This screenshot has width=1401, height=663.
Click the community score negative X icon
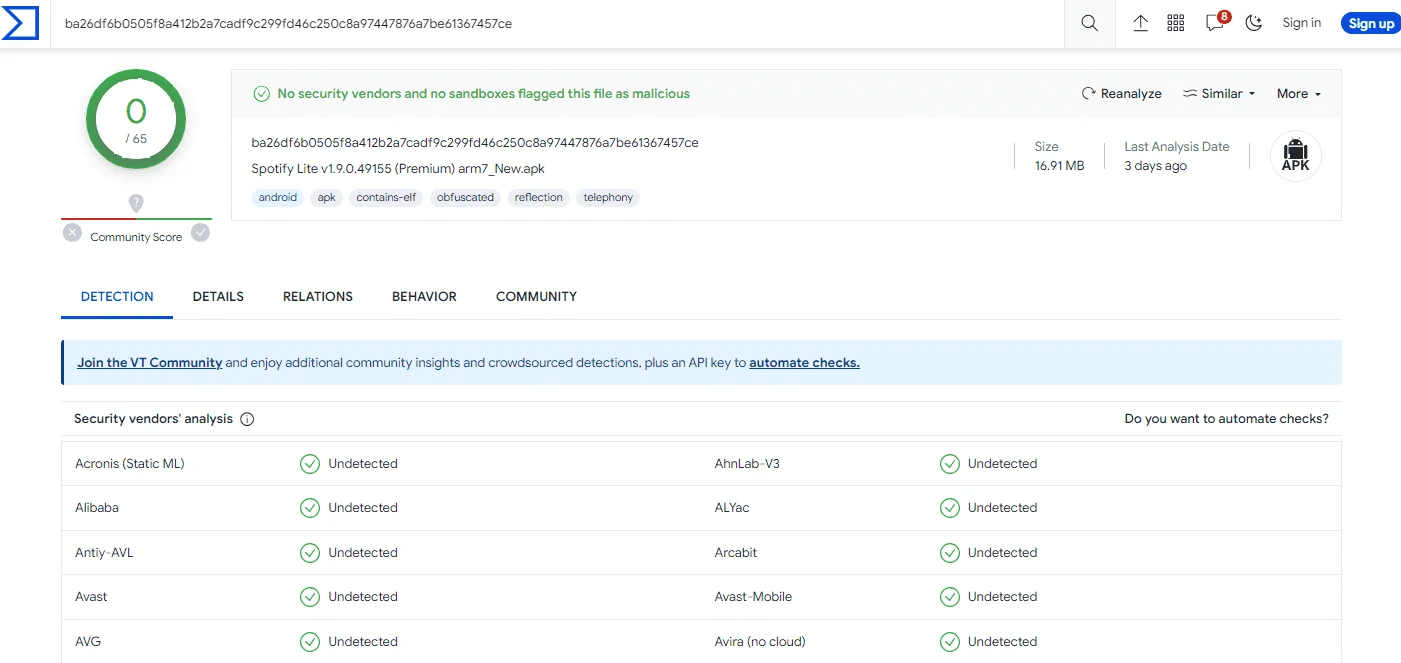(72, 233)
